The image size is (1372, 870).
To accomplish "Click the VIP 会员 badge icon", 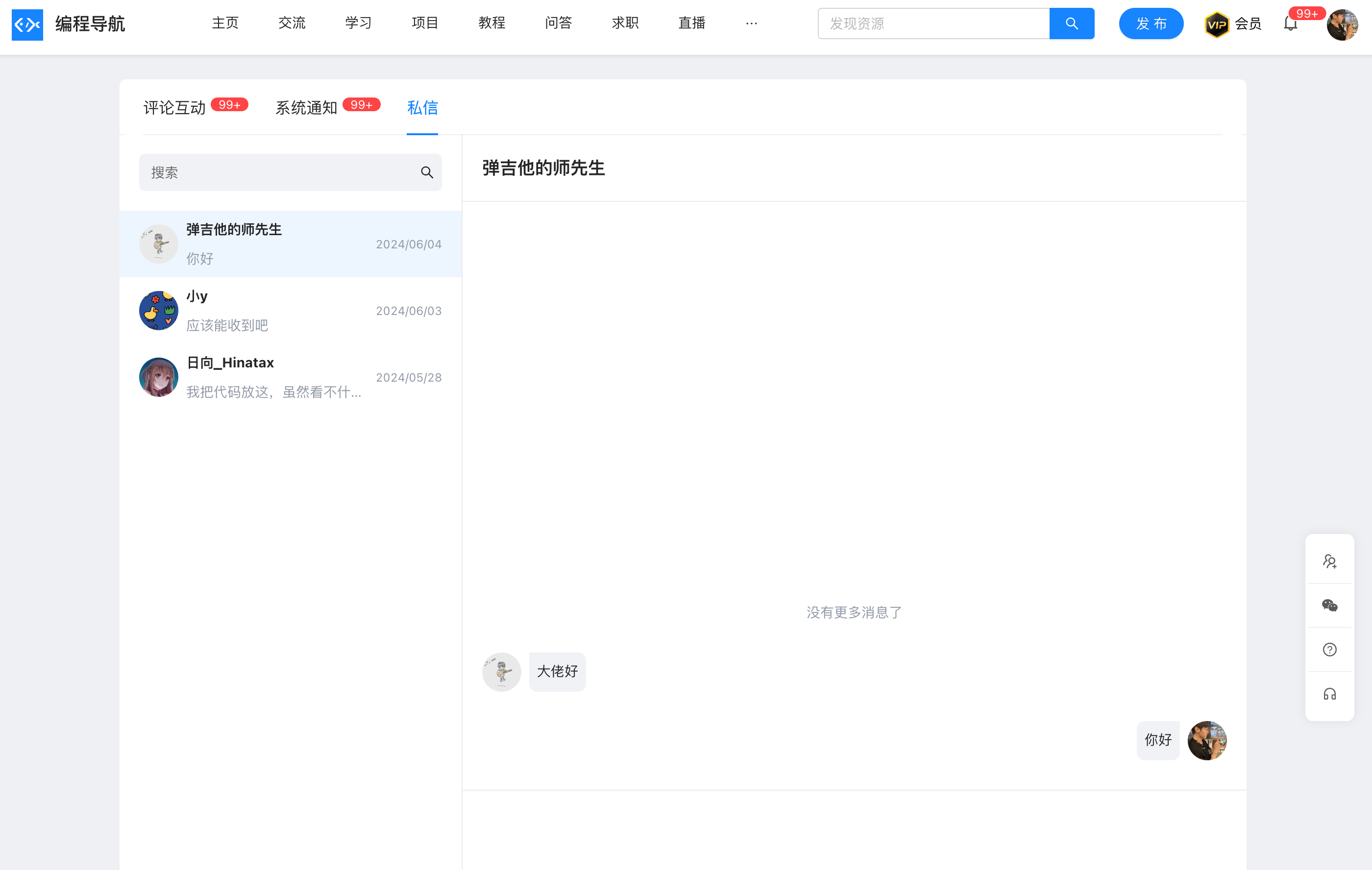I will (x=1217, y=24).
